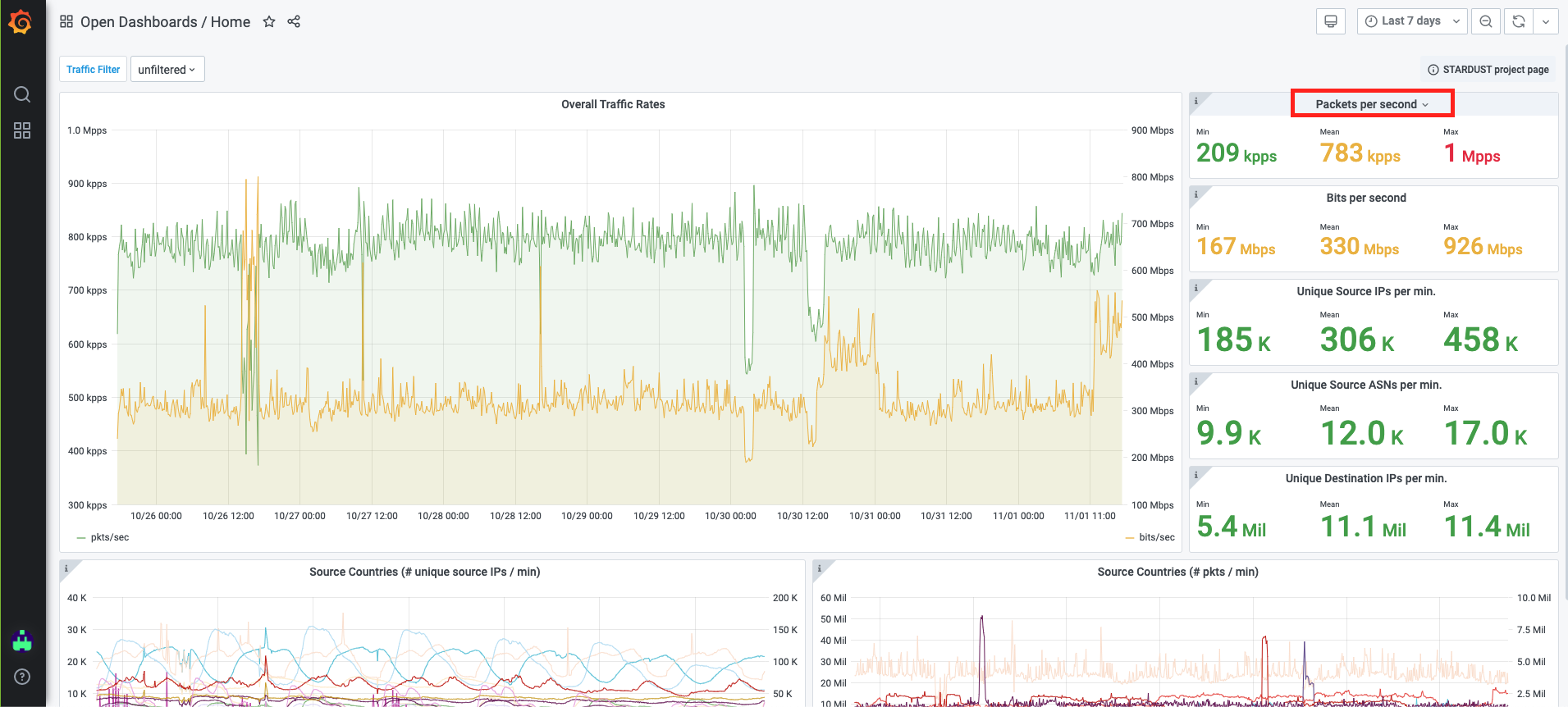Click the info corner of Unique Source ASNs panel
1568x707 pixels.
(x=1196, y=381)
